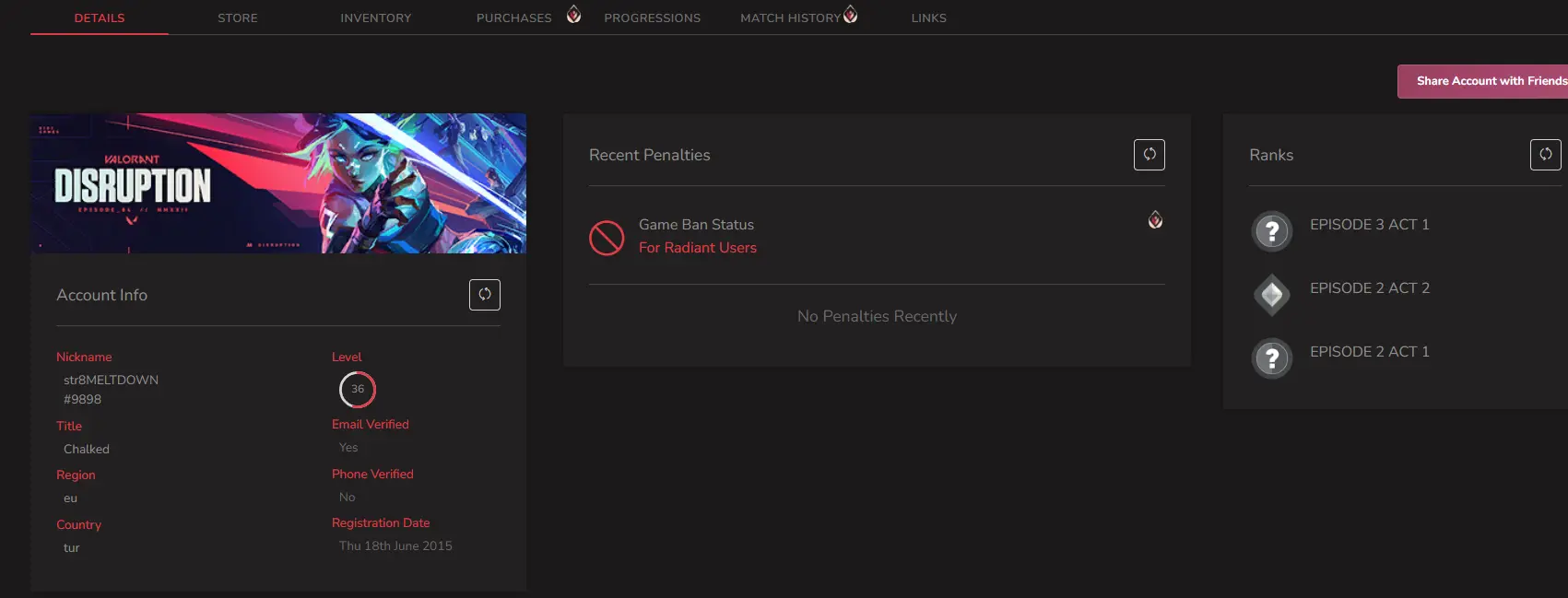Viewport: 1568px width, 598px height.
Task: Refresh the Recent Penalties panel
Action: pos(1149,155)
